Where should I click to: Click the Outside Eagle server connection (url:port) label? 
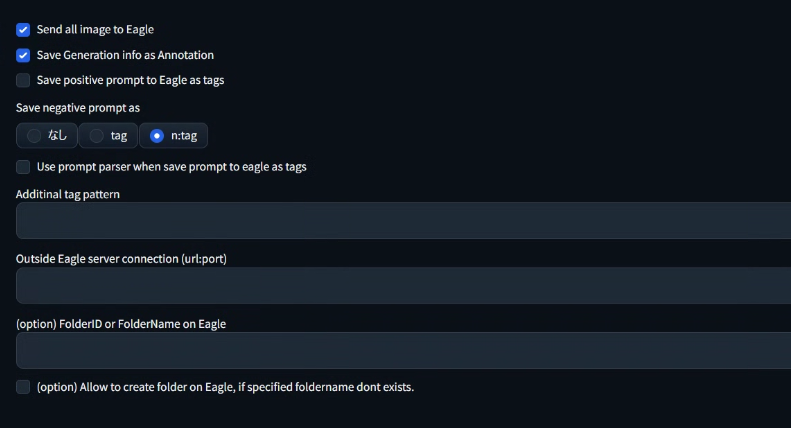click(x=121, y=259)
